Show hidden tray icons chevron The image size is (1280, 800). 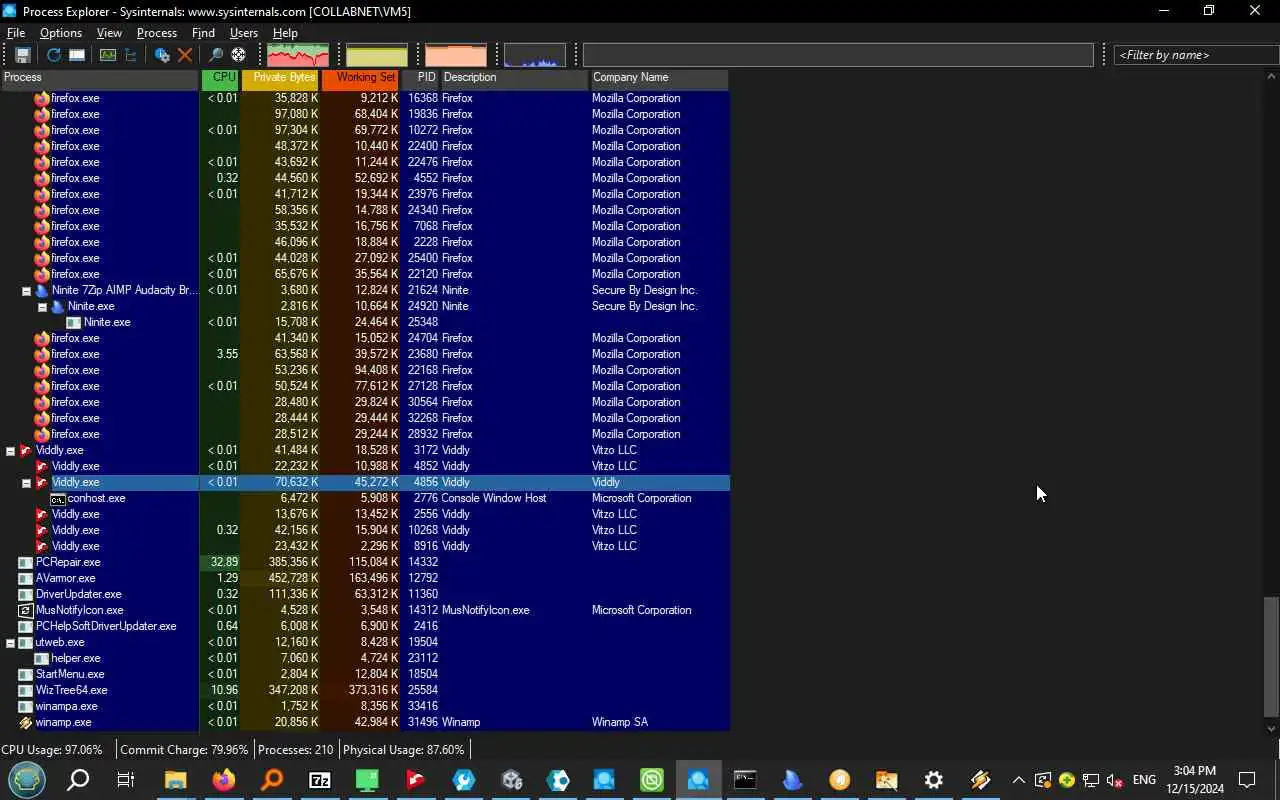tap(1018, 780)
